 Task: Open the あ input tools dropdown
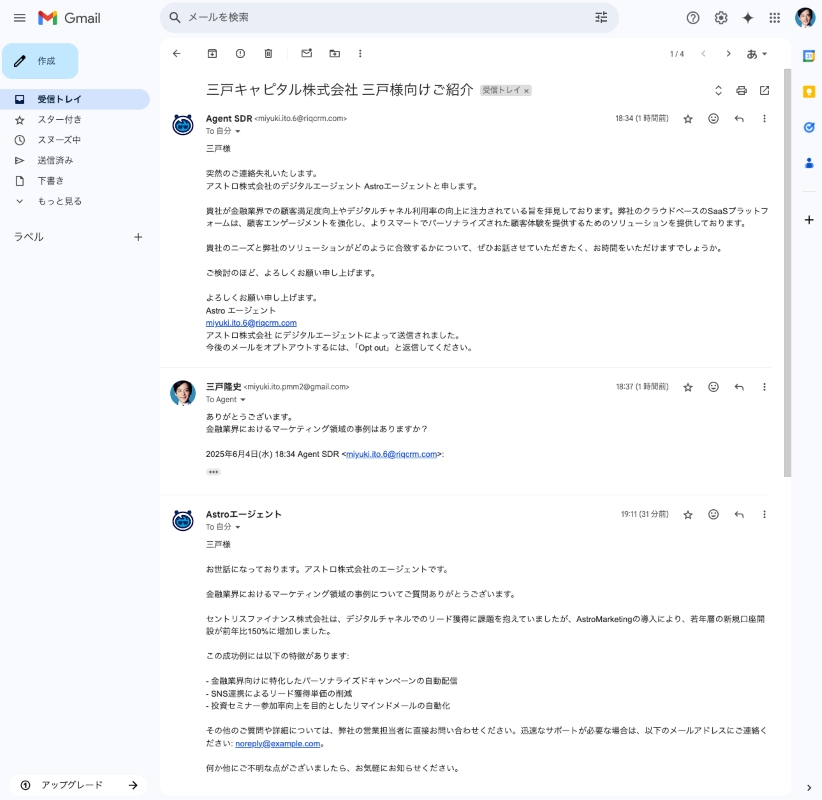756,54
